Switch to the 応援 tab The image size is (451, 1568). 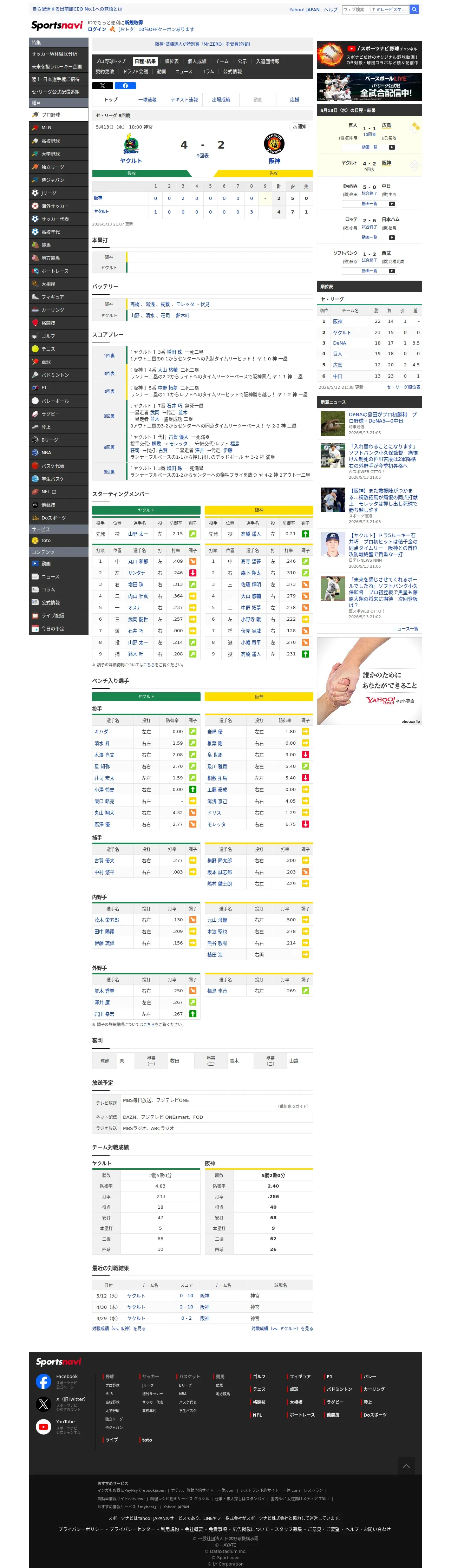pos(295,100)
